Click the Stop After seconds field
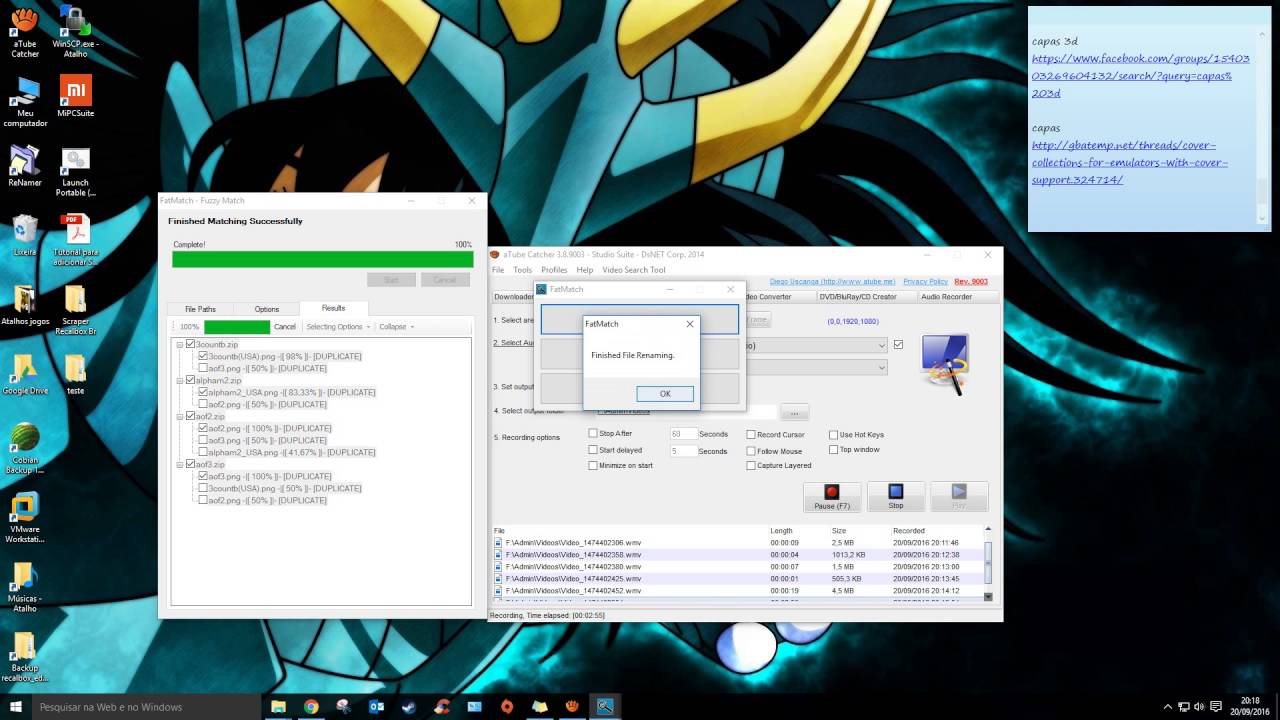Image resolution: width=1280 pixels, height=720 pixels. click(683, 434)
